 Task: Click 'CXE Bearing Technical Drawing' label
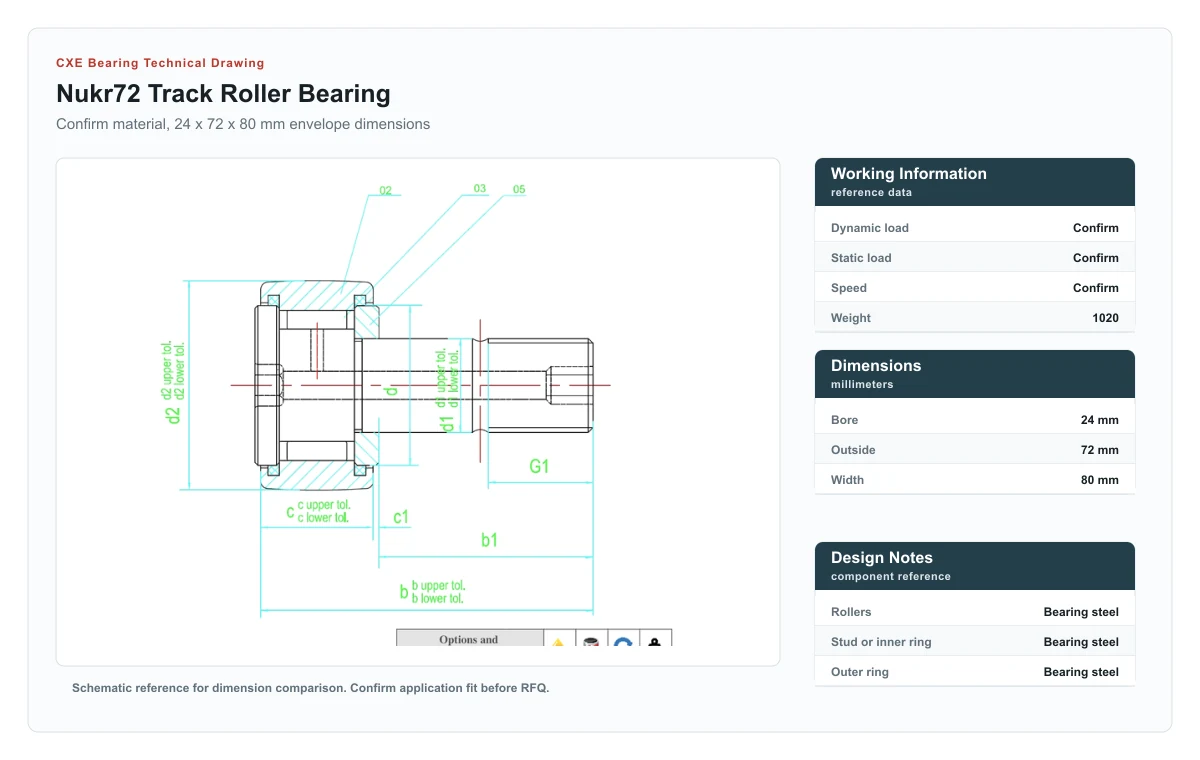160,63
